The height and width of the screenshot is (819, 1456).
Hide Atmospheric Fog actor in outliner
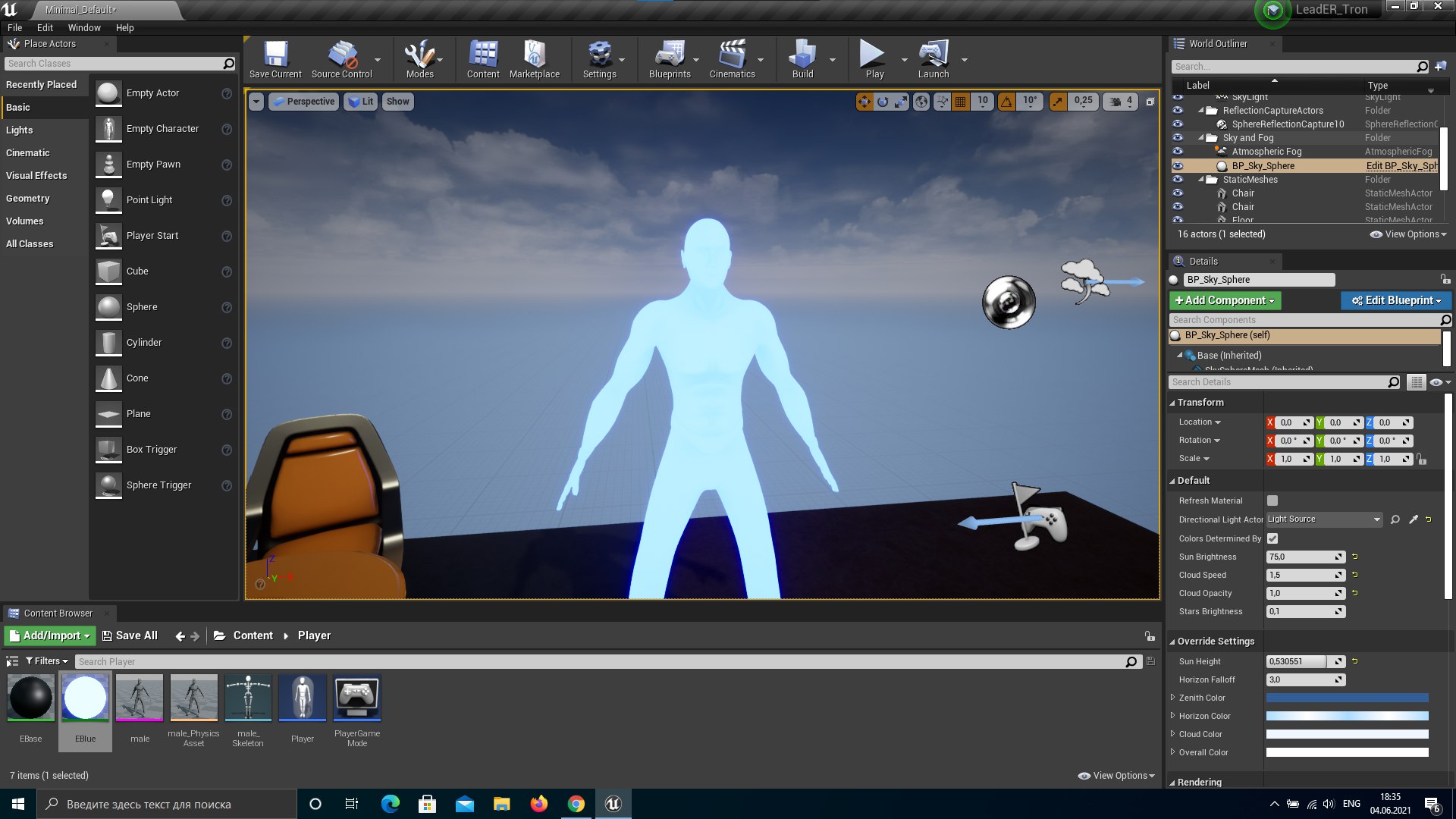(1178, 152)
